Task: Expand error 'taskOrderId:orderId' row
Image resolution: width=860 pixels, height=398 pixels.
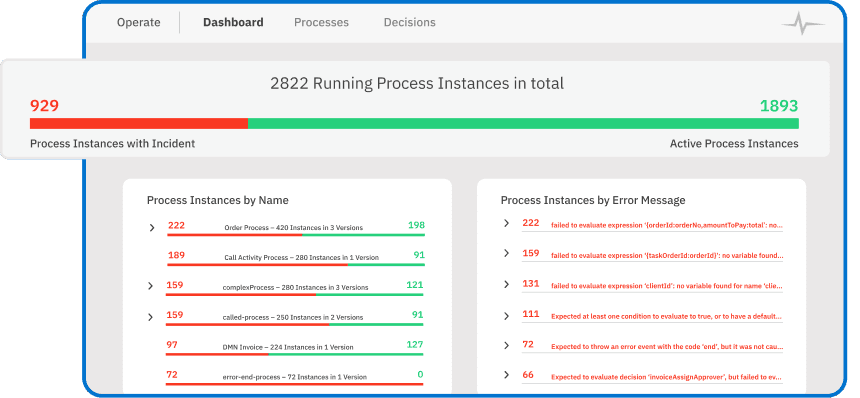Action: coord(507,253)
